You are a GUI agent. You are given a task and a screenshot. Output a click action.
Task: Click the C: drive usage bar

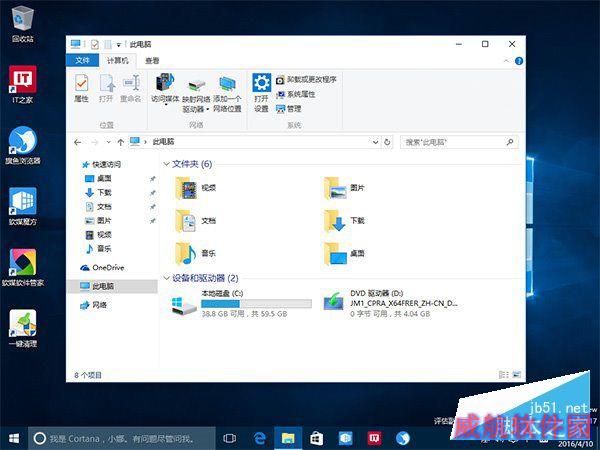click(x=256, y=304)
